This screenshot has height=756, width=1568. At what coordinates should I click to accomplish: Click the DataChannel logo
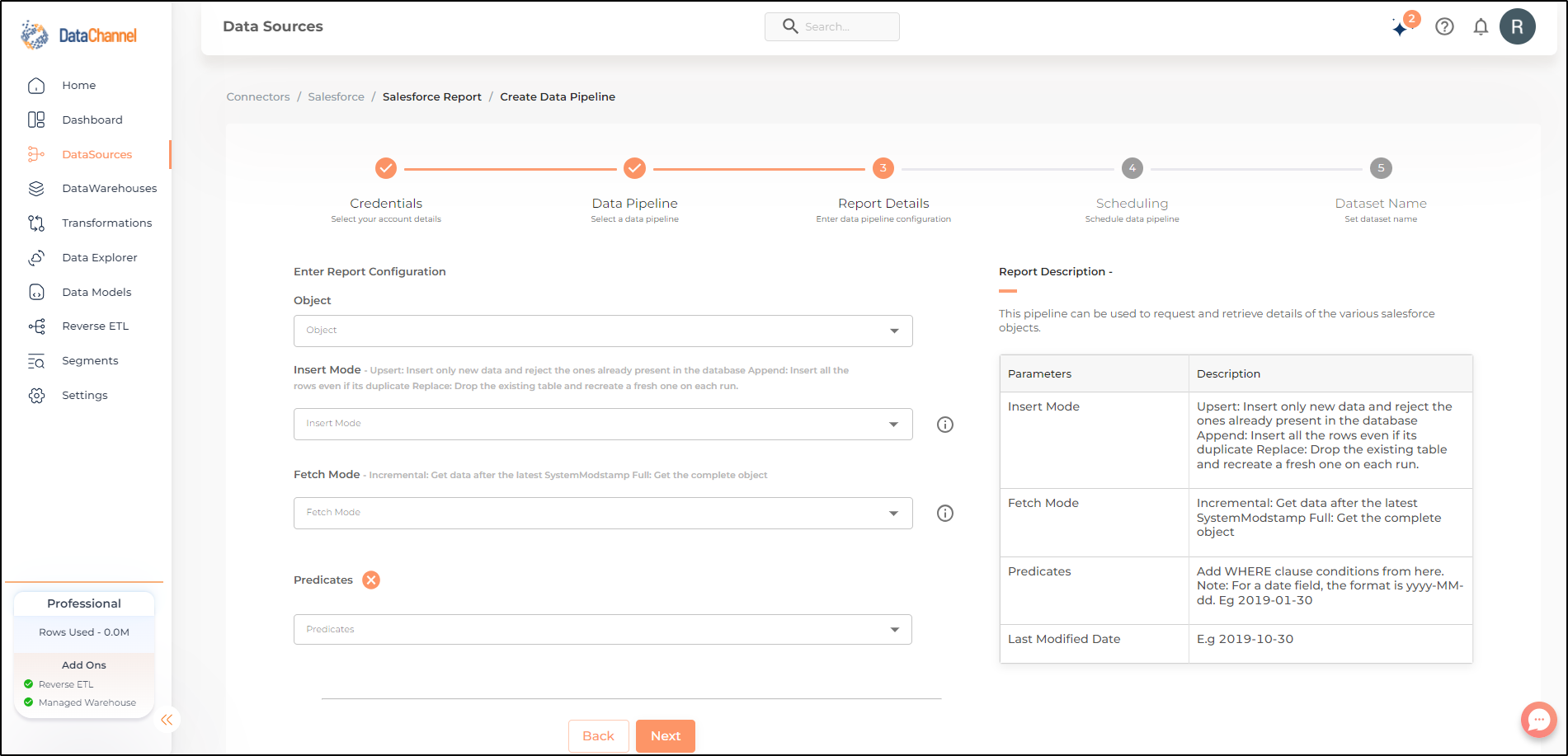79,35
